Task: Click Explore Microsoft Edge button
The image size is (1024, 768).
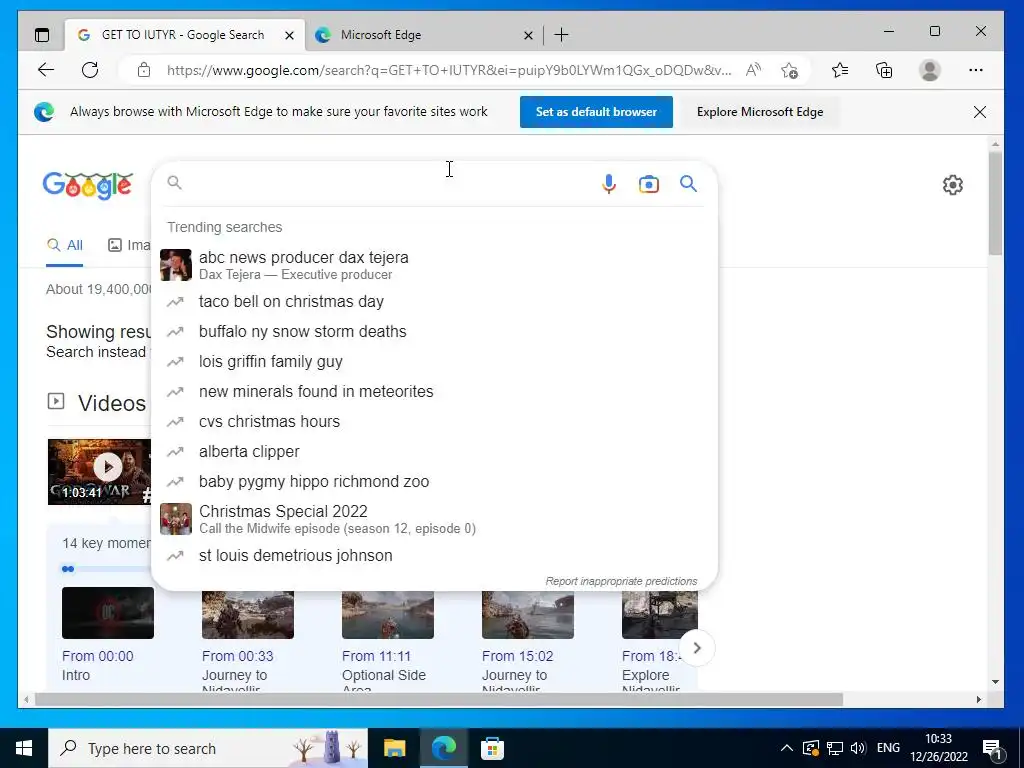Action: coord(760,112)
